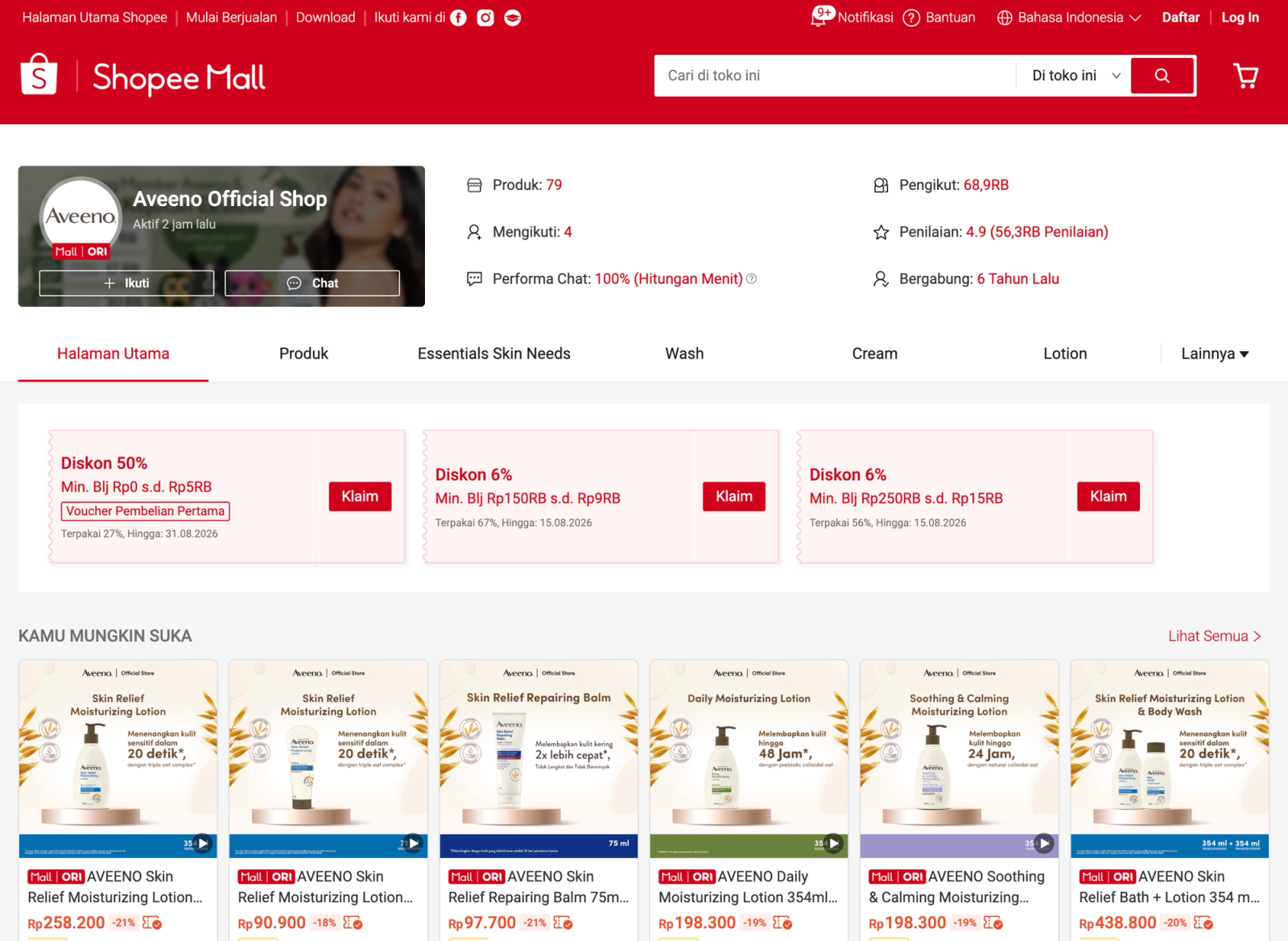Click the Download link

325,18
